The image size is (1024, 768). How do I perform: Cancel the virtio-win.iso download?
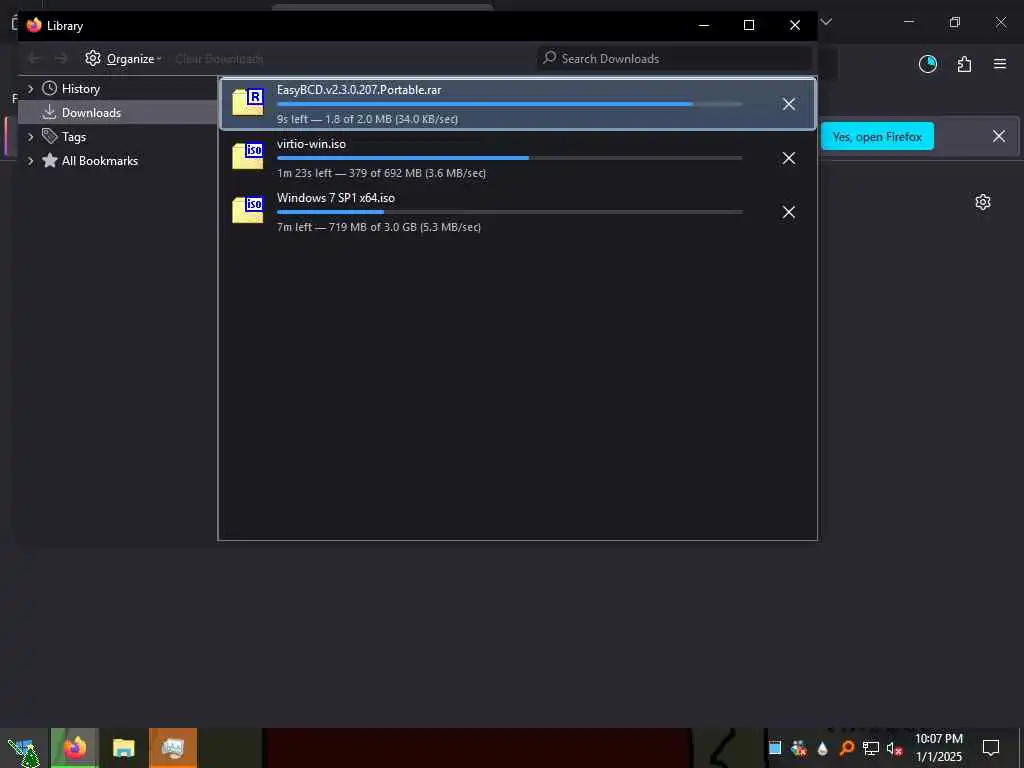(x=788, y=158)
